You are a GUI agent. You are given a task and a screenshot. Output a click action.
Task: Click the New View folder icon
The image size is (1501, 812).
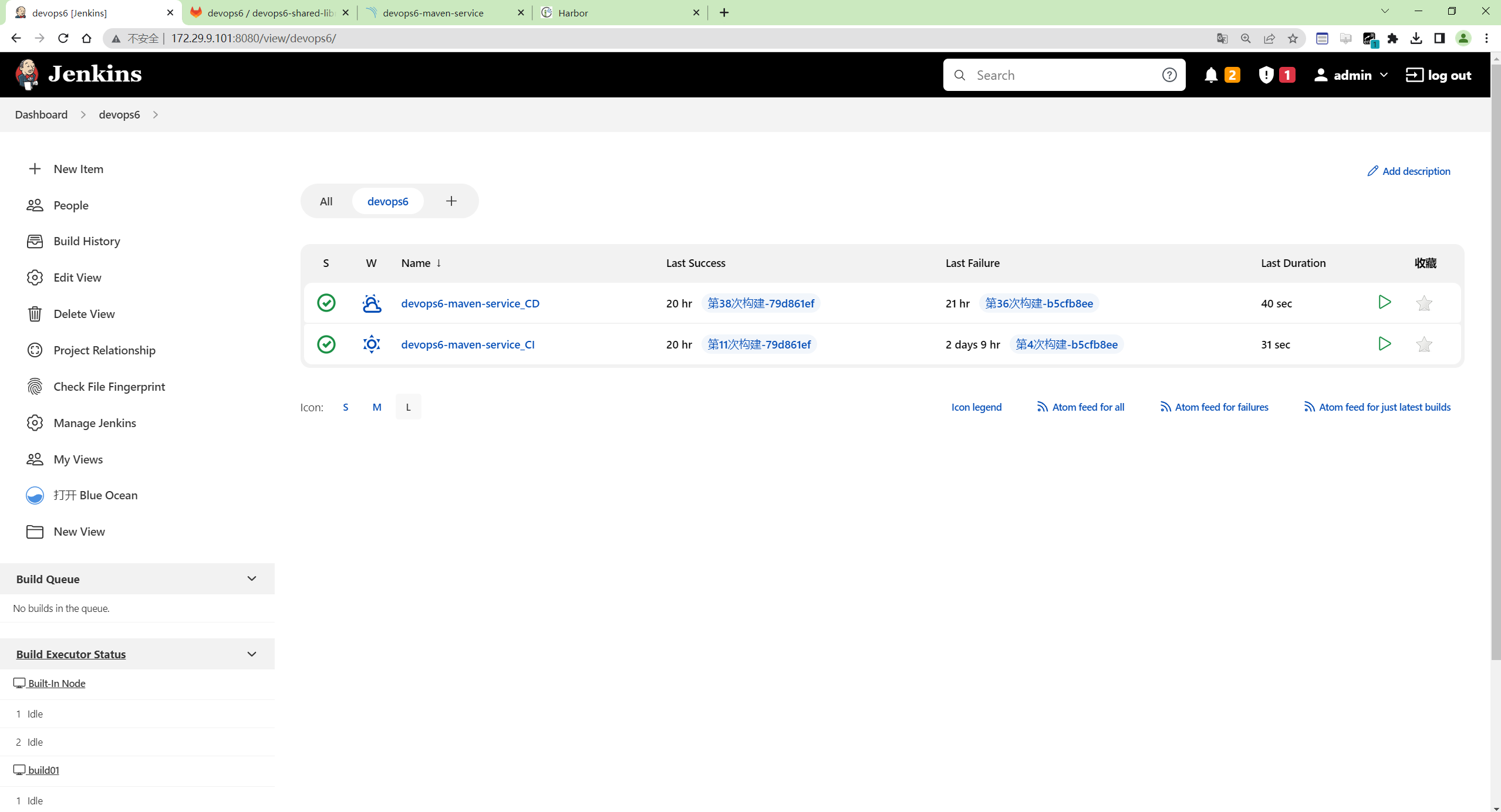[x=35, y=532]
